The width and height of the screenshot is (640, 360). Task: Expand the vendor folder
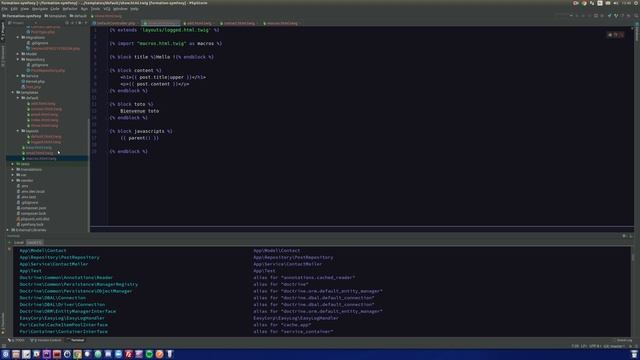(x=13, y=180)
